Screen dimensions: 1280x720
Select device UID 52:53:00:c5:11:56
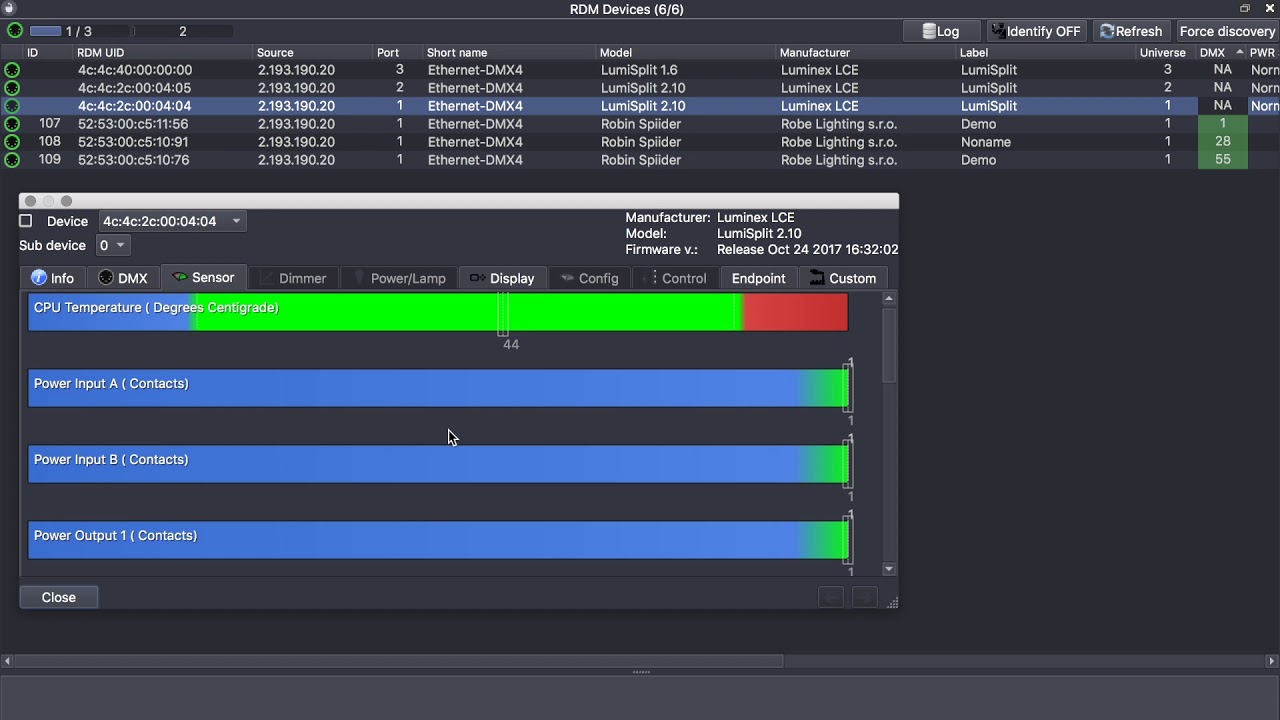(x=133, y=124)
